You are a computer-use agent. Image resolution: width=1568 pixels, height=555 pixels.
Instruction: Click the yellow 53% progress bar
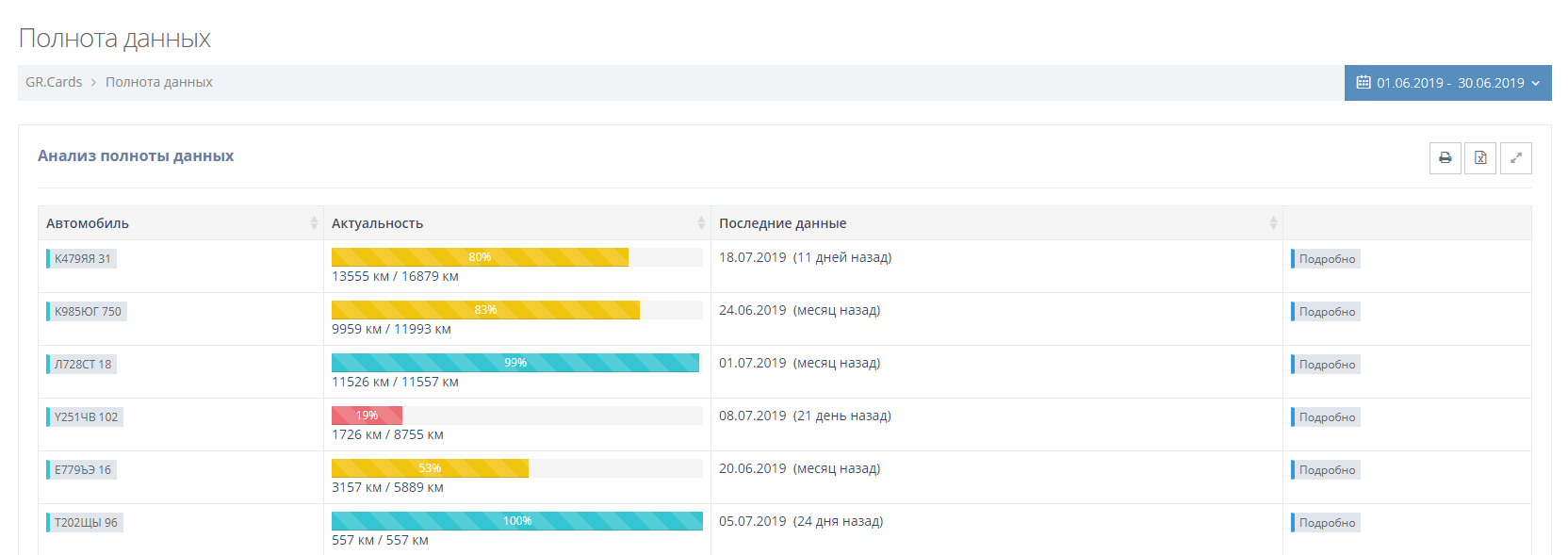point(430,468)
